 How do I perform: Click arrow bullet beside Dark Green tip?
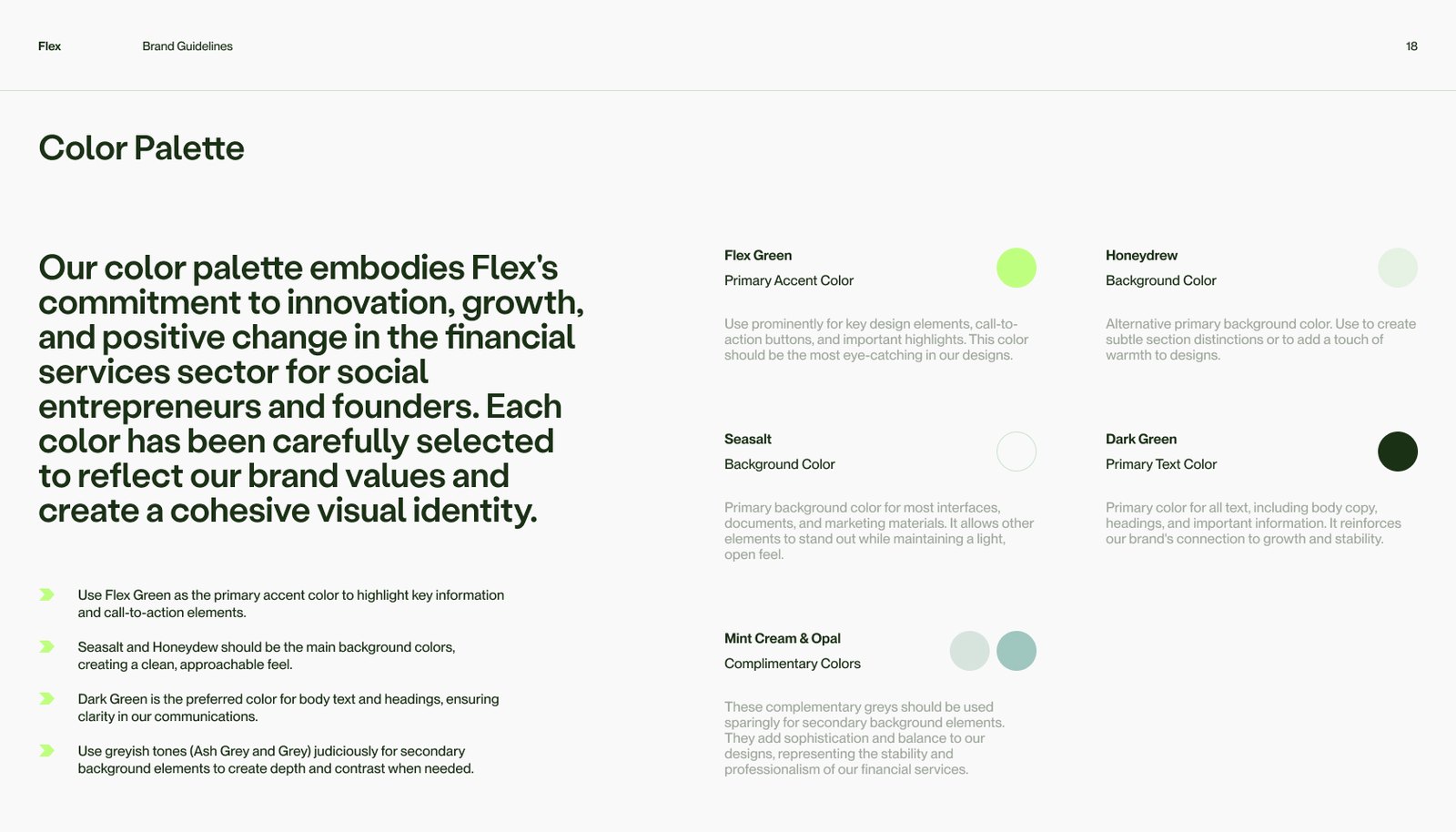[x=46, y=698]
